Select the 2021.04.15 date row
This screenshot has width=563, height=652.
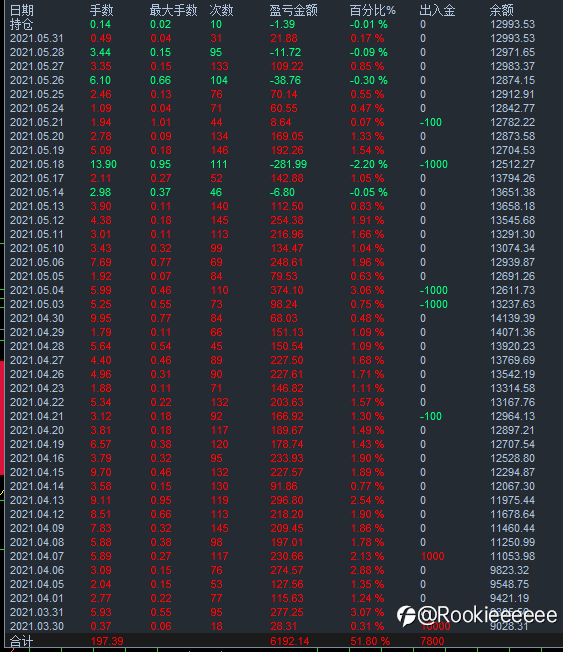coord(37,472)
